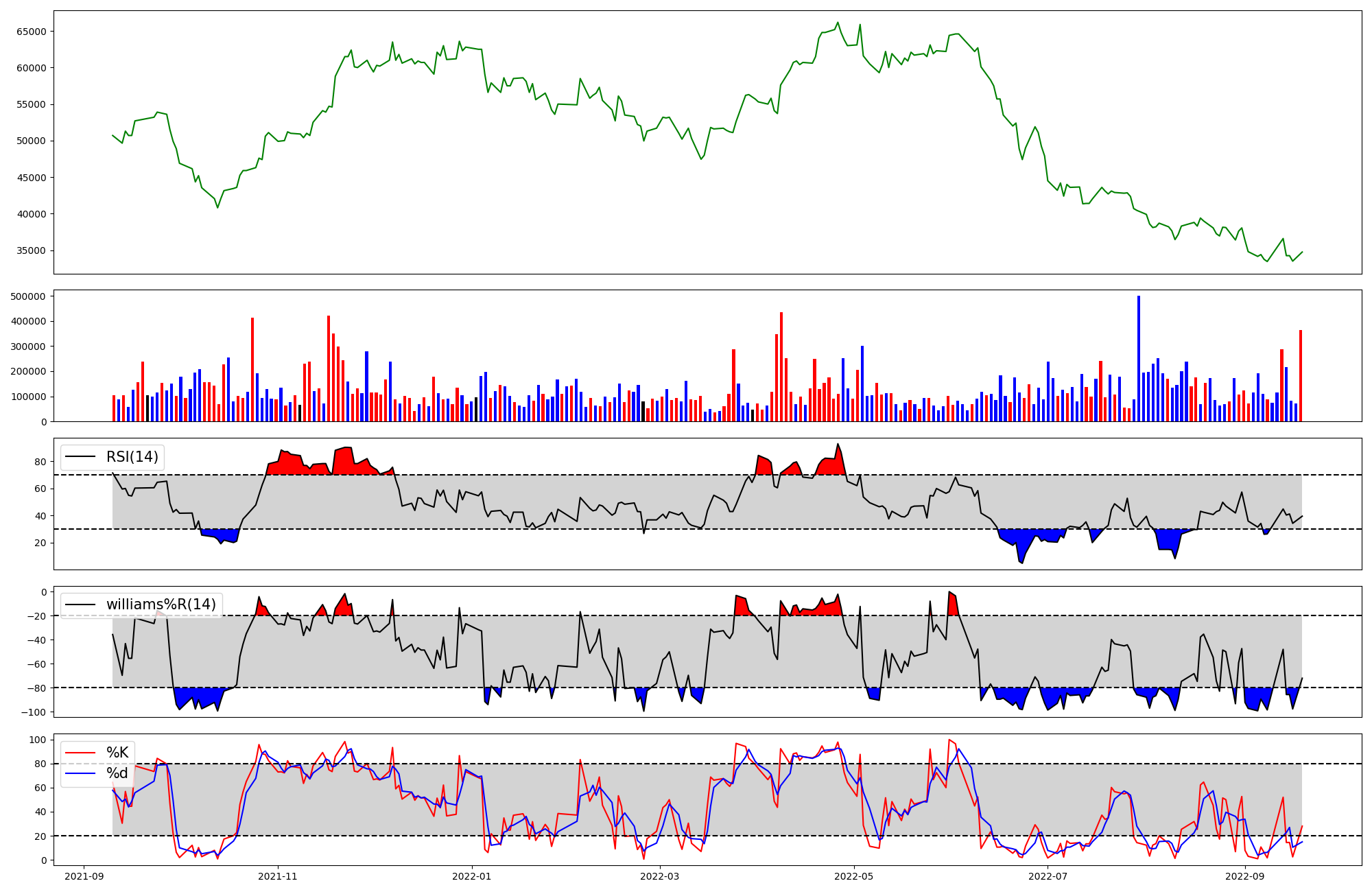Click the %d legend entry
The width and height of the screenshot is (1372, 892).
pyautogui.click(x=117, y=773)
